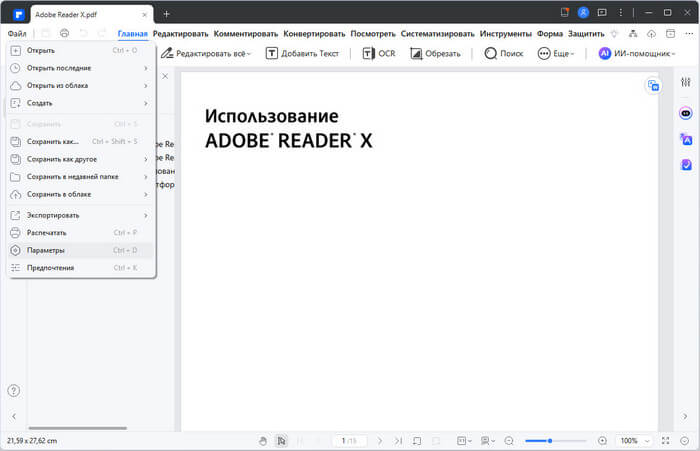Click the zoom in plus icon
The image size is (700, 451).
(x=602, y=441)
